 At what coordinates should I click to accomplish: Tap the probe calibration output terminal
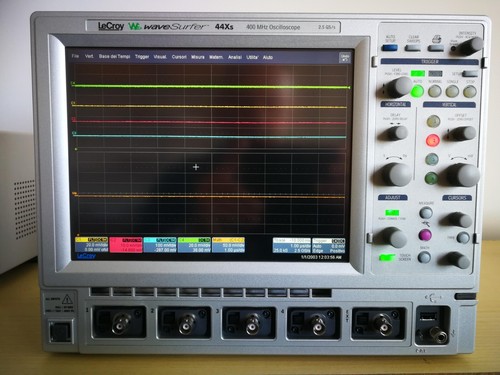pos(437,335)
